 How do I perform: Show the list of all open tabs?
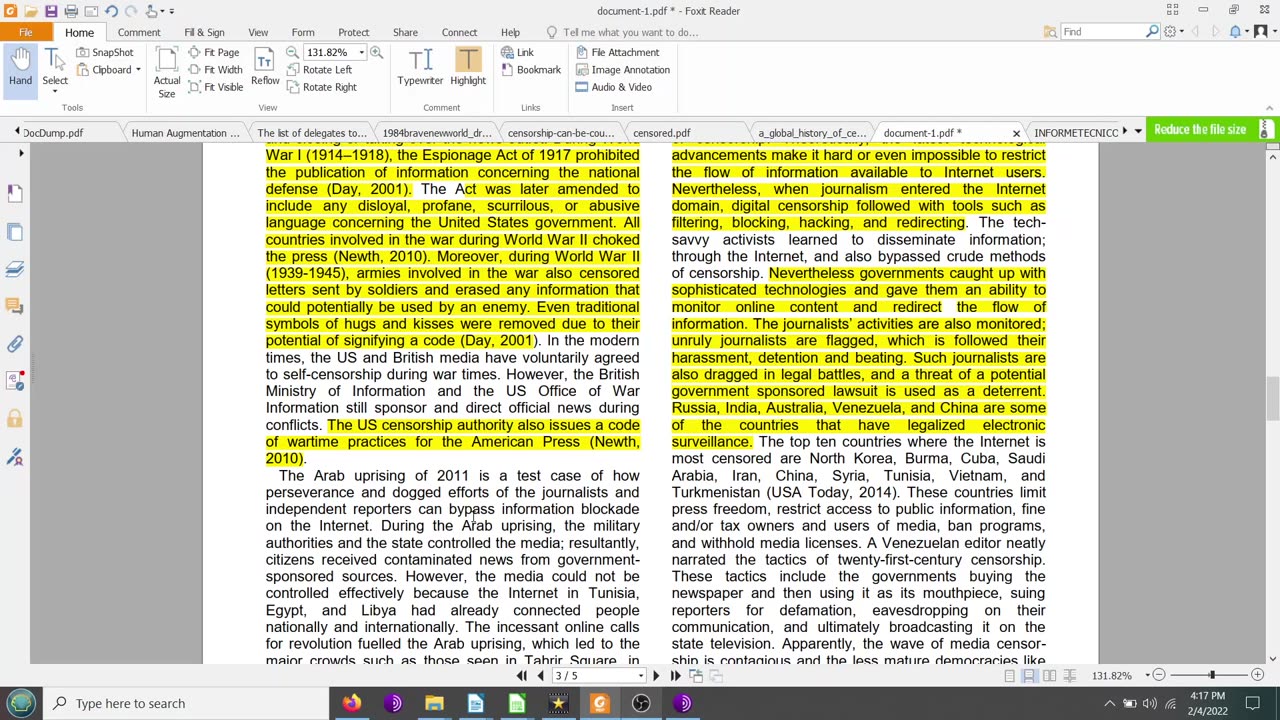[1137, 132]
